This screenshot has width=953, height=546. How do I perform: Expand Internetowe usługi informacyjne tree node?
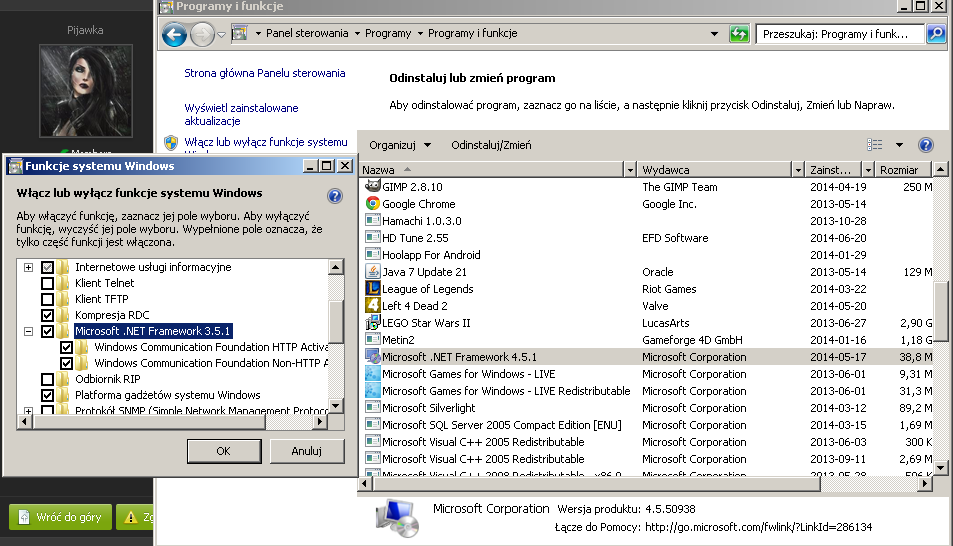pyautogui.click(x=29, y=268)
